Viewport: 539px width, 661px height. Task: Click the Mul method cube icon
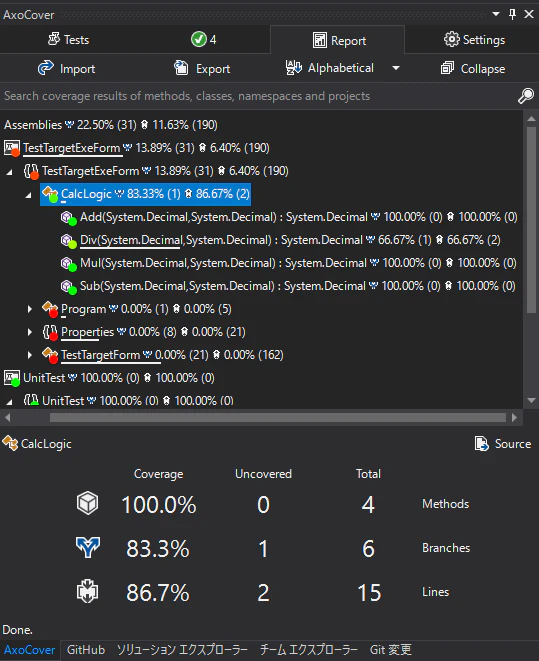point(69,263)
